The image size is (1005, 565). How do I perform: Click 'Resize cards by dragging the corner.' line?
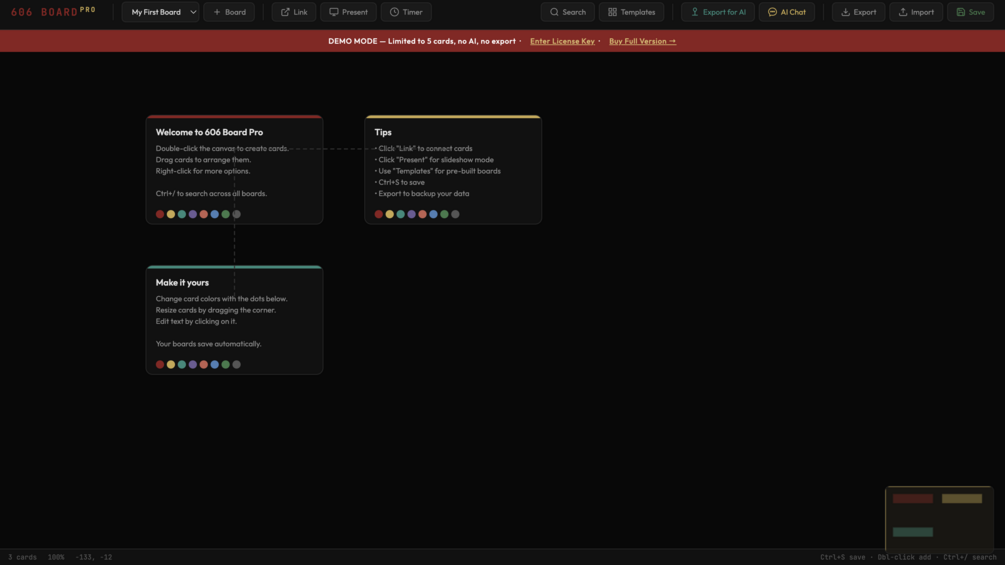tap(215, 310)
